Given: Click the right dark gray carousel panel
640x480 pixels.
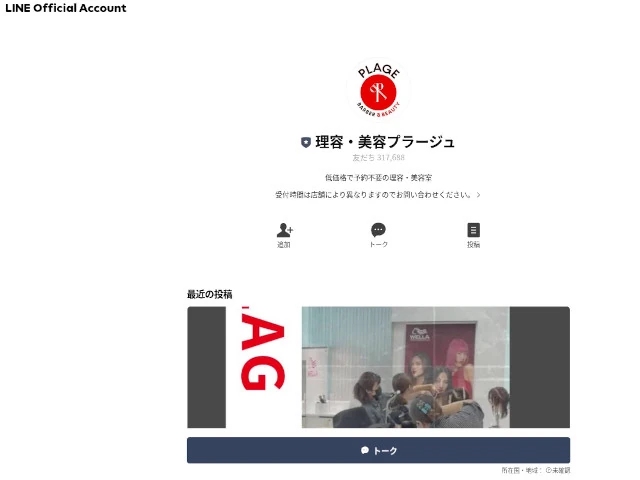Looking at the screenshot, I should [540, 367].
